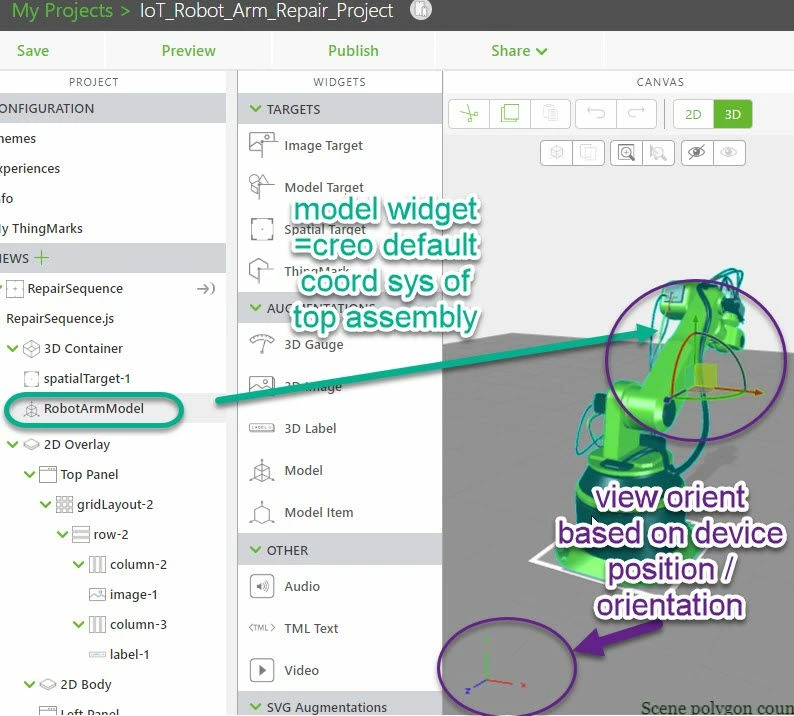Click the Zoom All magnifier icon

[x=626, y=152]
